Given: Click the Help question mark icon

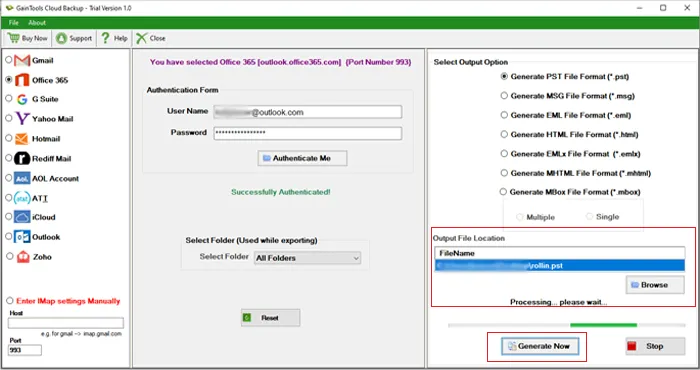Looking at the screenshot, I should (105, 38).
